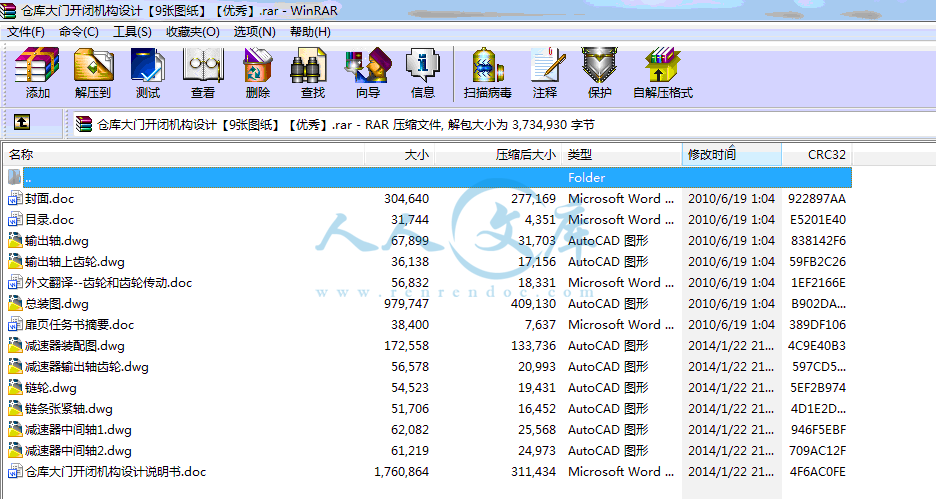Click packed size 277,169
Viewport: 936px width, 499px height.
point(533,199)
